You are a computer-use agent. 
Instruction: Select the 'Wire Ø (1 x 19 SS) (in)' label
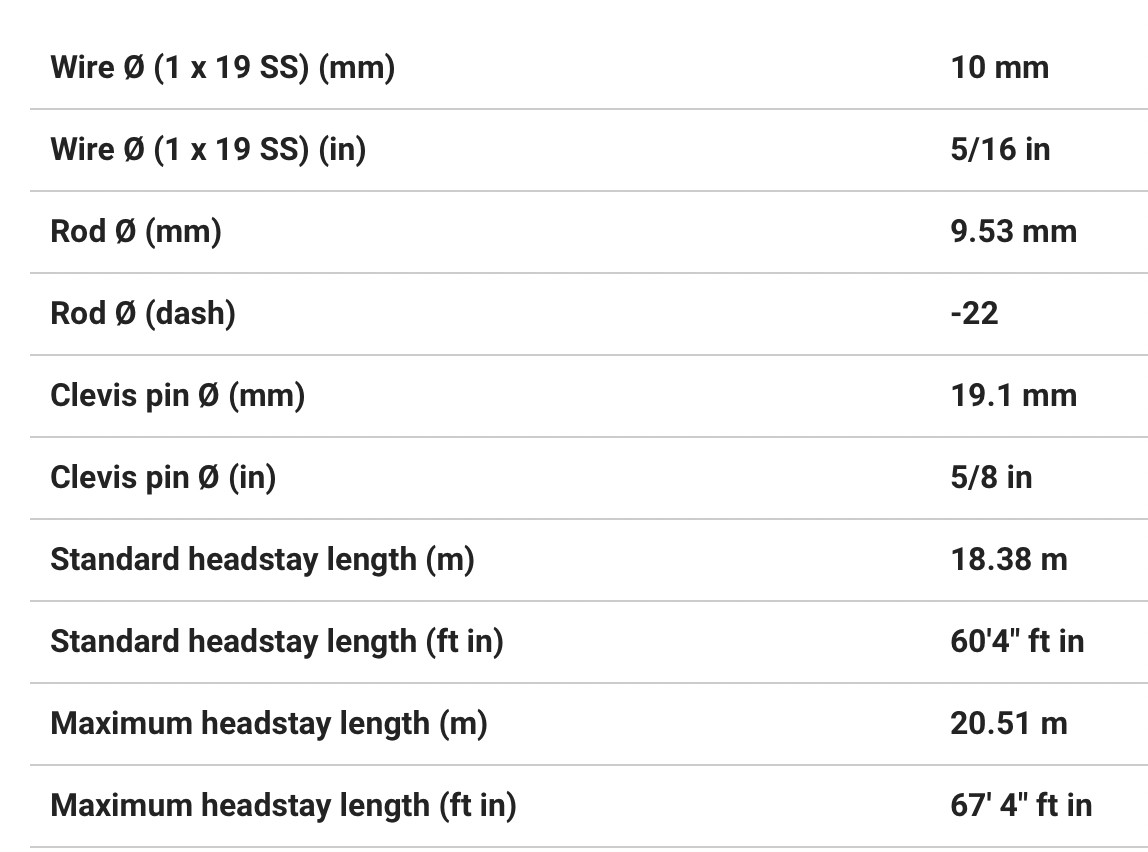pyautogui.click(x=208, y=150)
